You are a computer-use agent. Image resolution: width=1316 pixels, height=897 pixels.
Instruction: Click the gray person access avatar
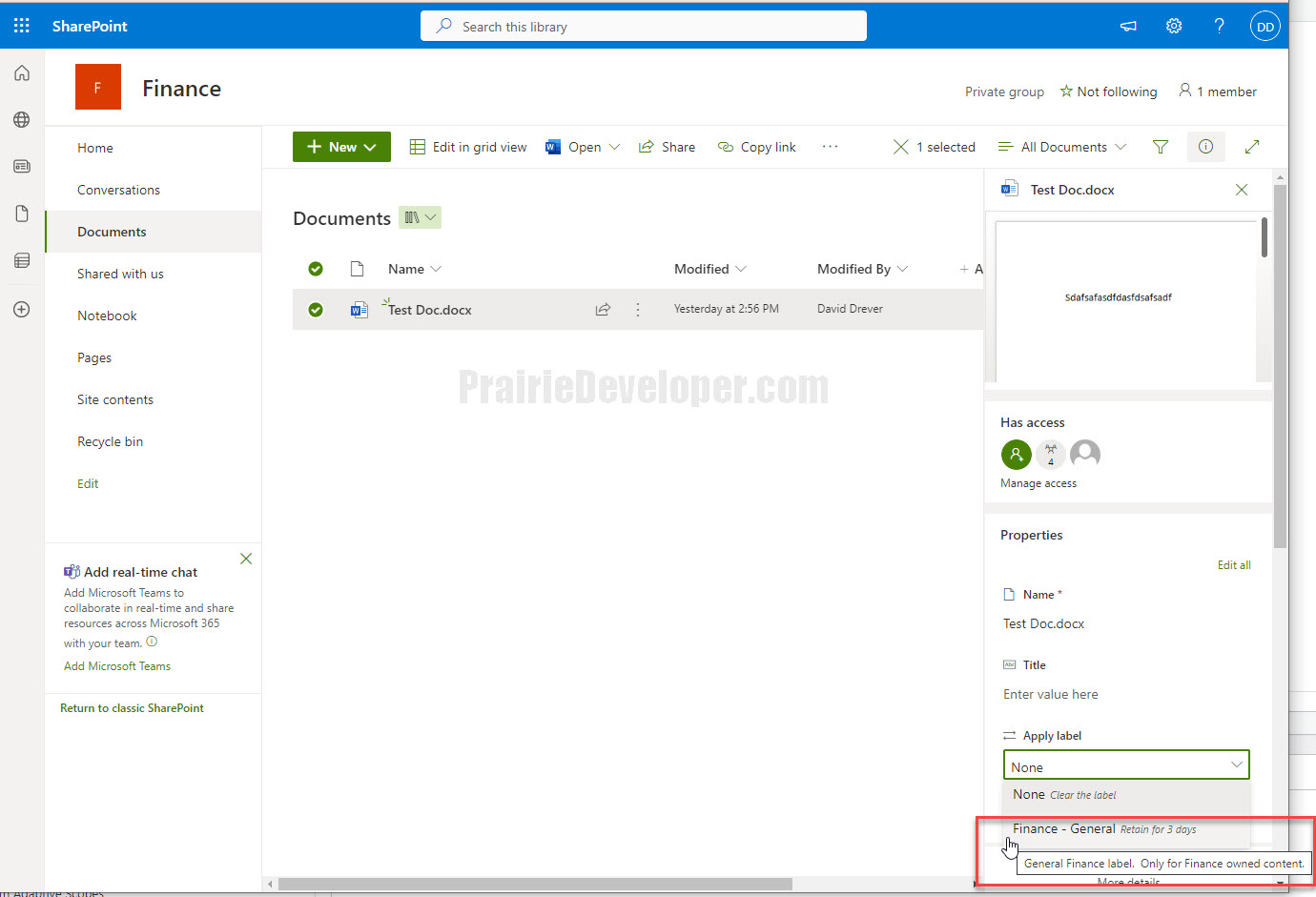coord(1085,454)
